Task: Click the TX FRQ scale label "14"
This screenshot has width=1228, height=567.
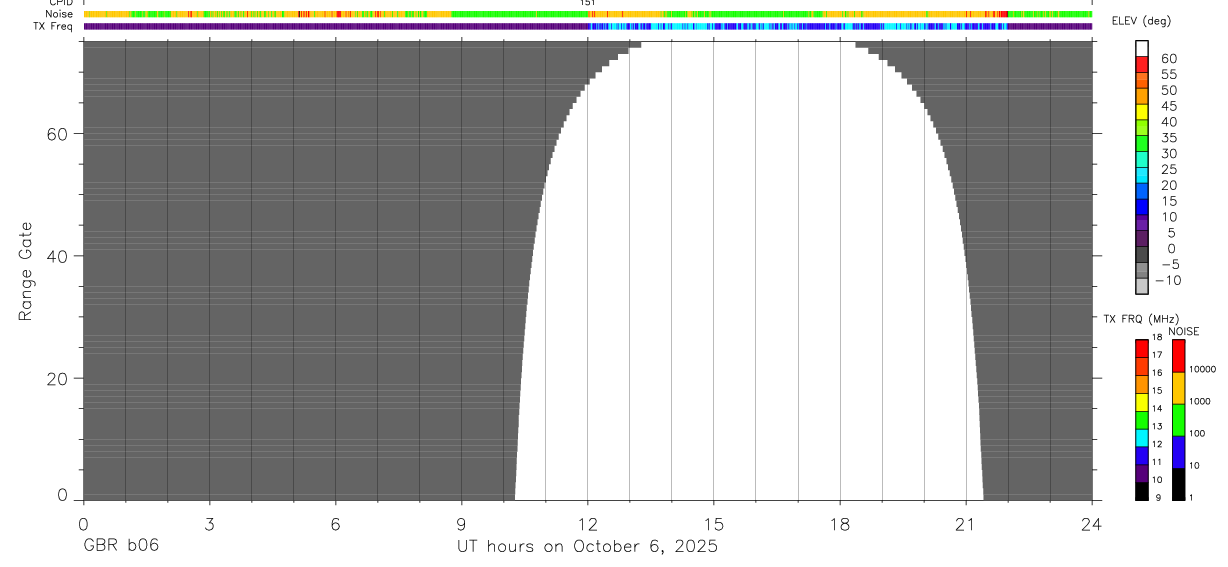Action: [1157, 408]
